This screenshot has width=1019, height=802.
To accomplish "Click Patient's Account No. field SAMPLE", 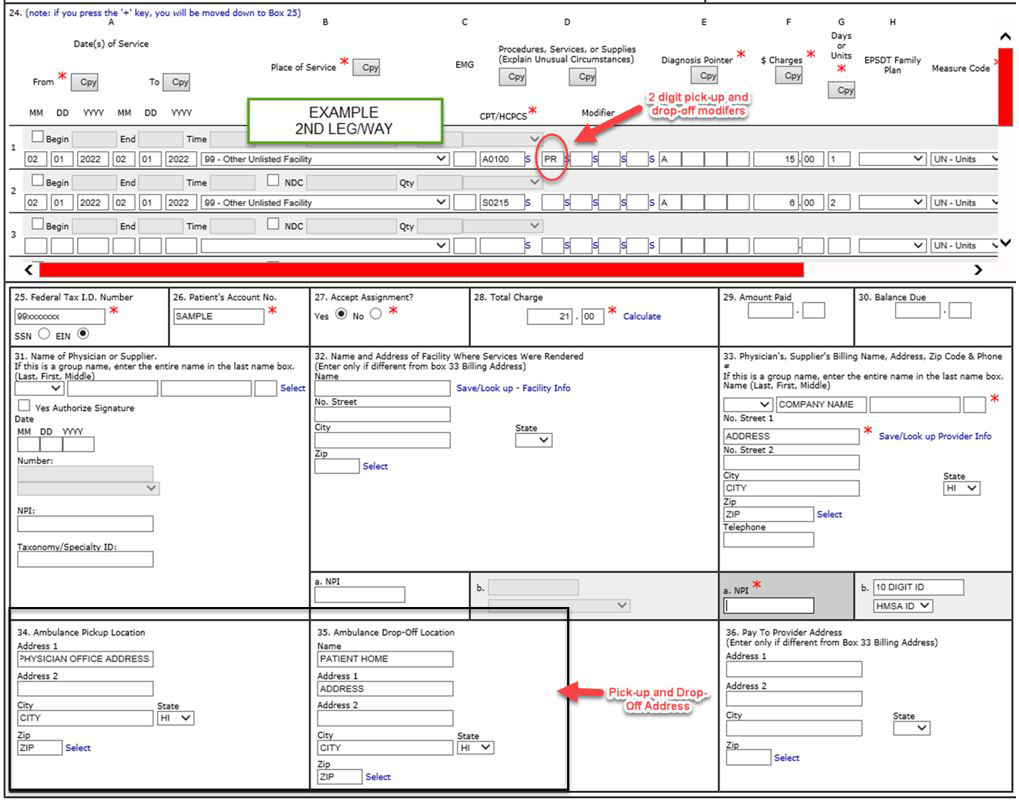I will tap(218, 317).
